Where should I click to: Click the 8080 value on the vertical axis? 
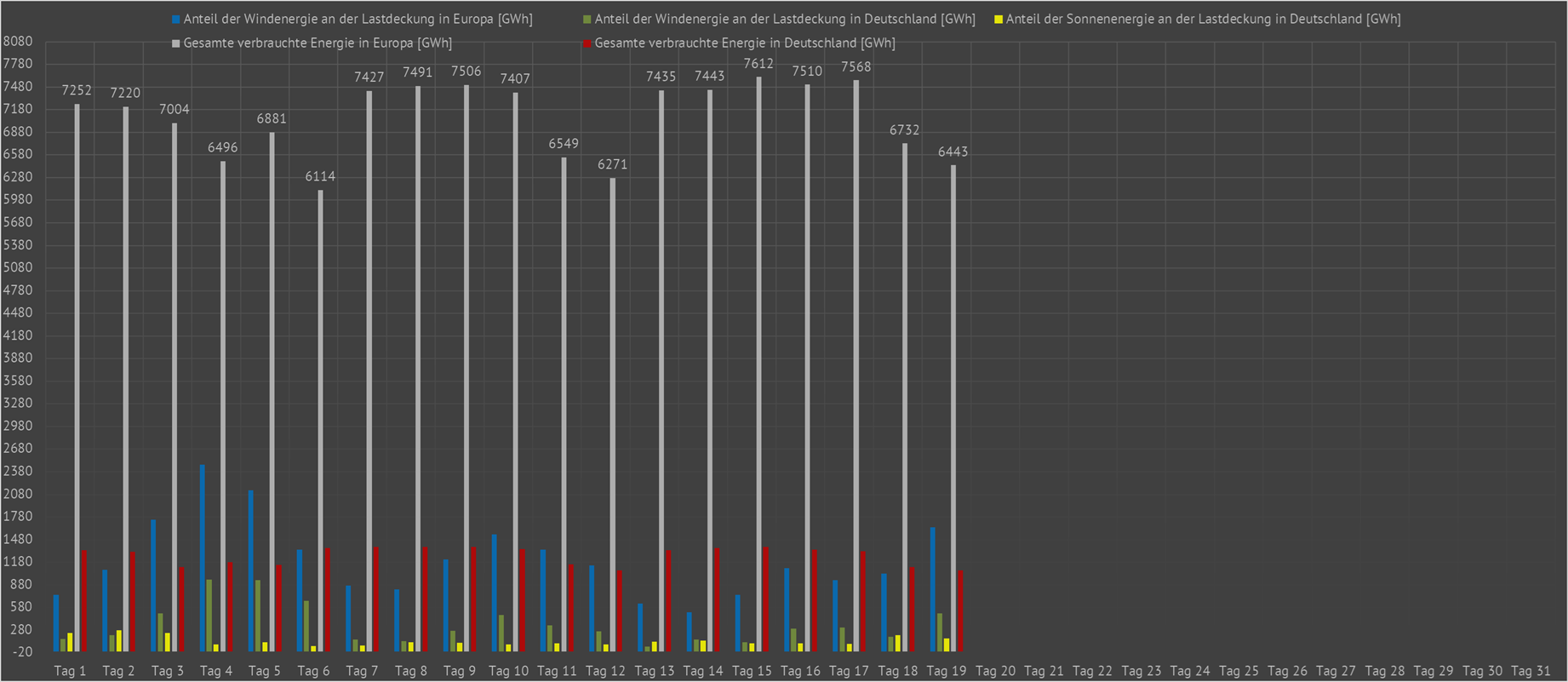pos(18,41)
